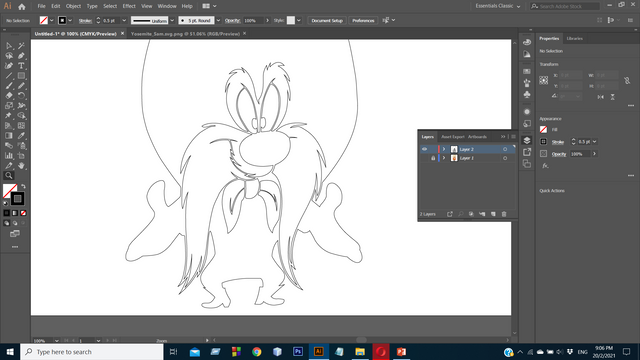Click the delete layer trash icon
This screenshot has height=360, width=640.
504,214
